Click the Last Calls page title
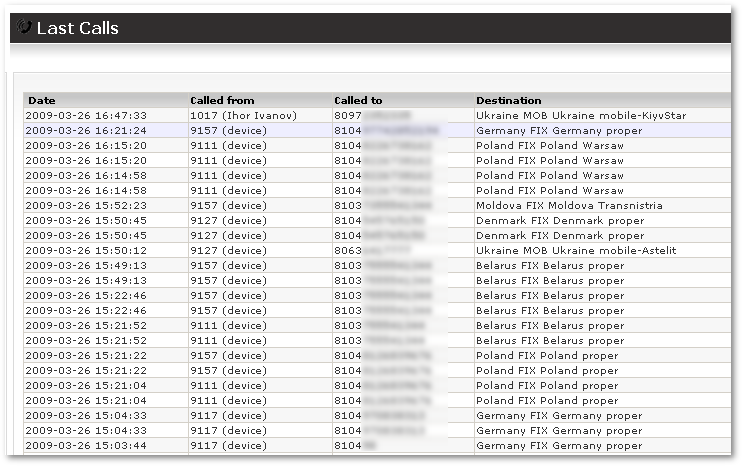 tap(77, 28)
